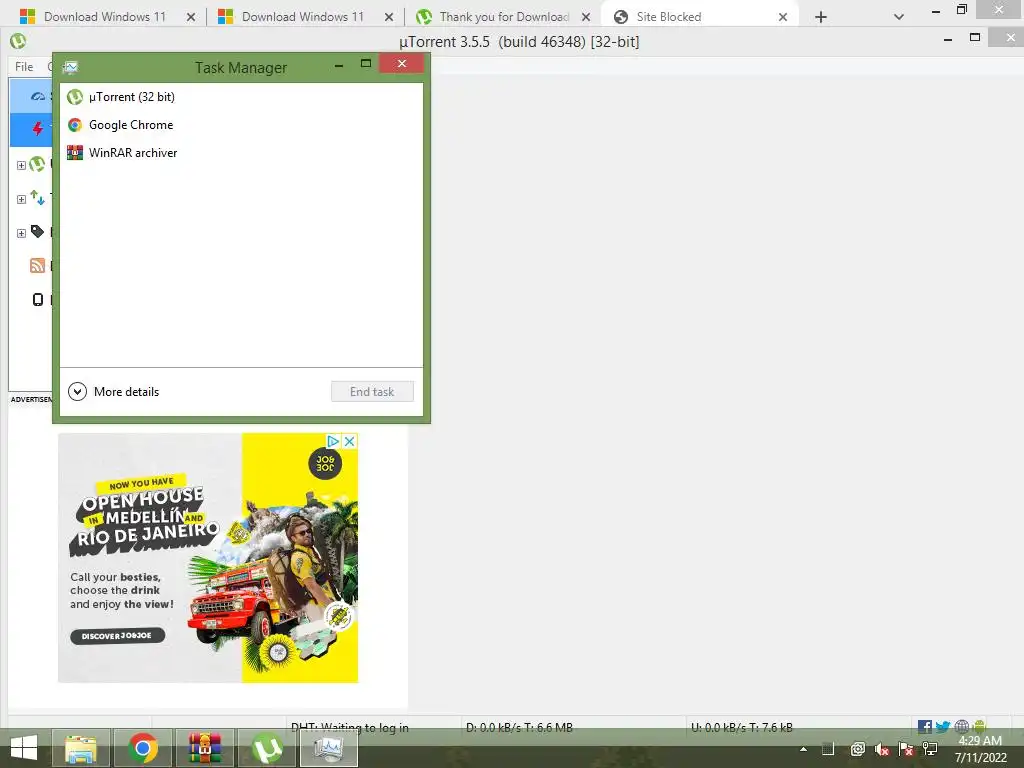Screen dimensions: 1024x768
Task: Click the upload speed status entry
Action: tap(742, 727)
